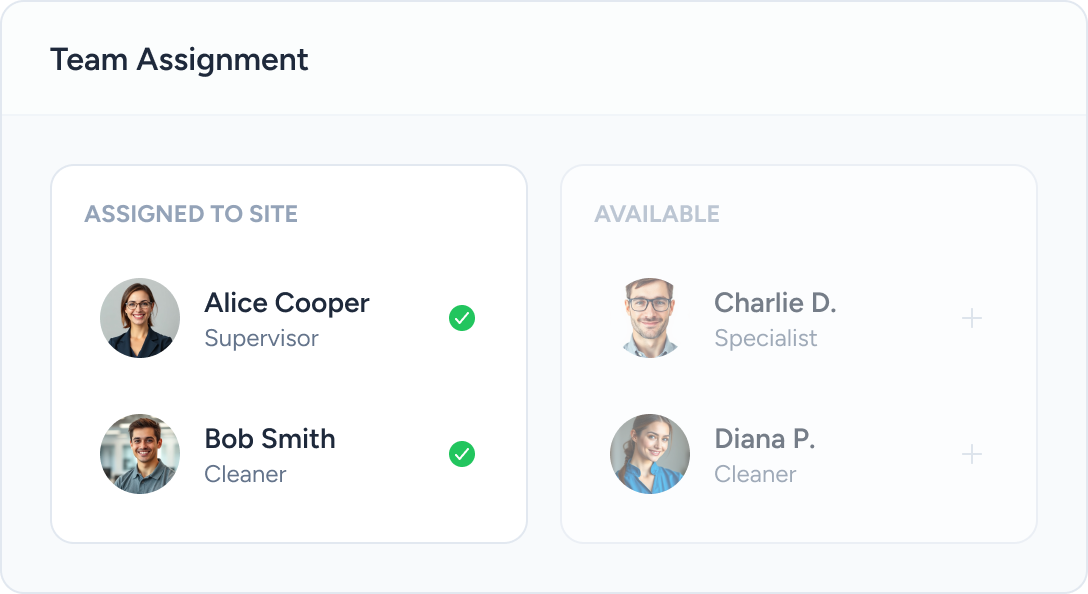
Task: Open Charlie D.'s avatar photo
Action: pyautogui.click(x=650, y=318)
